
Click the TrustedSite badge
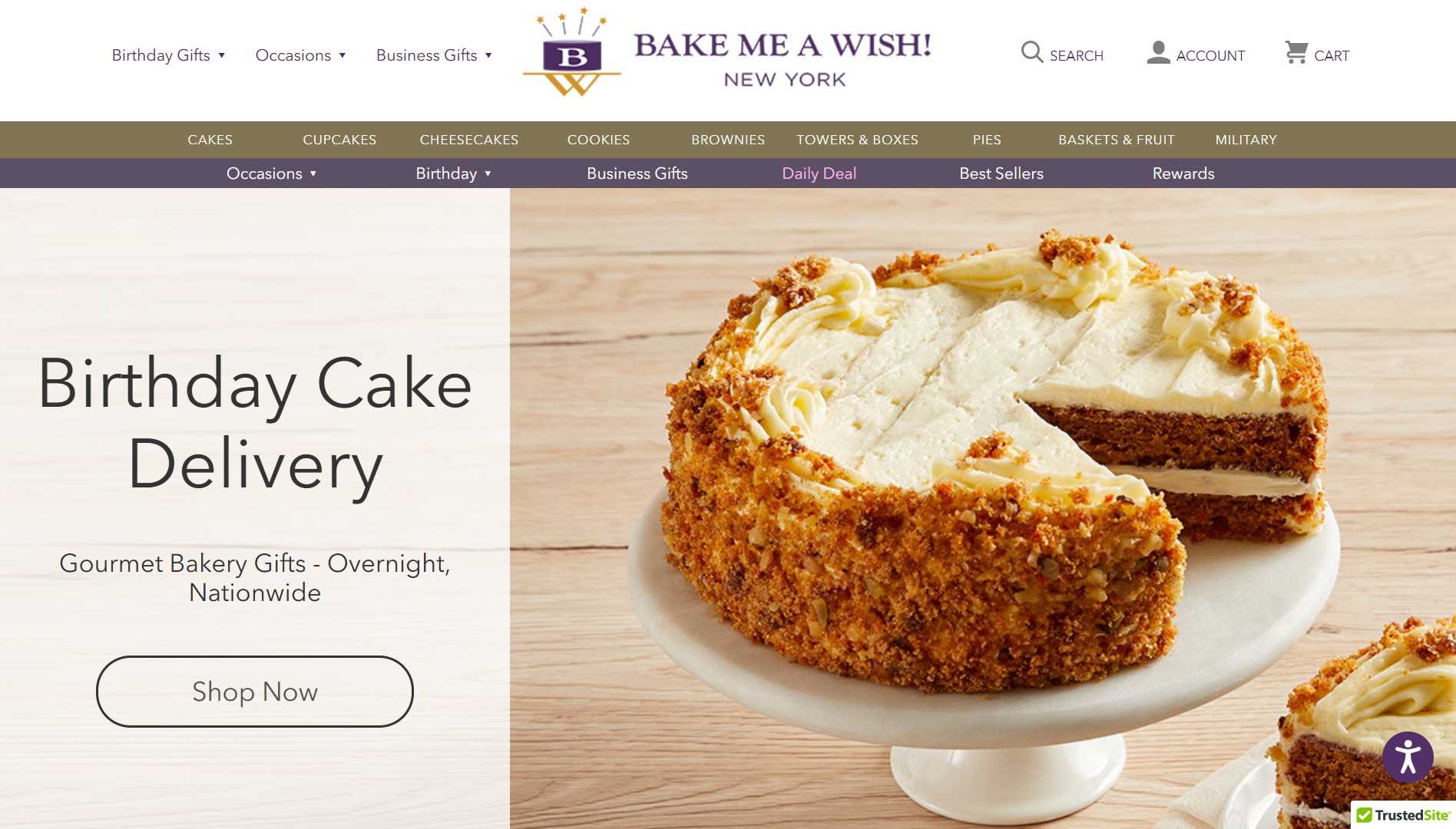[1403, 815]
